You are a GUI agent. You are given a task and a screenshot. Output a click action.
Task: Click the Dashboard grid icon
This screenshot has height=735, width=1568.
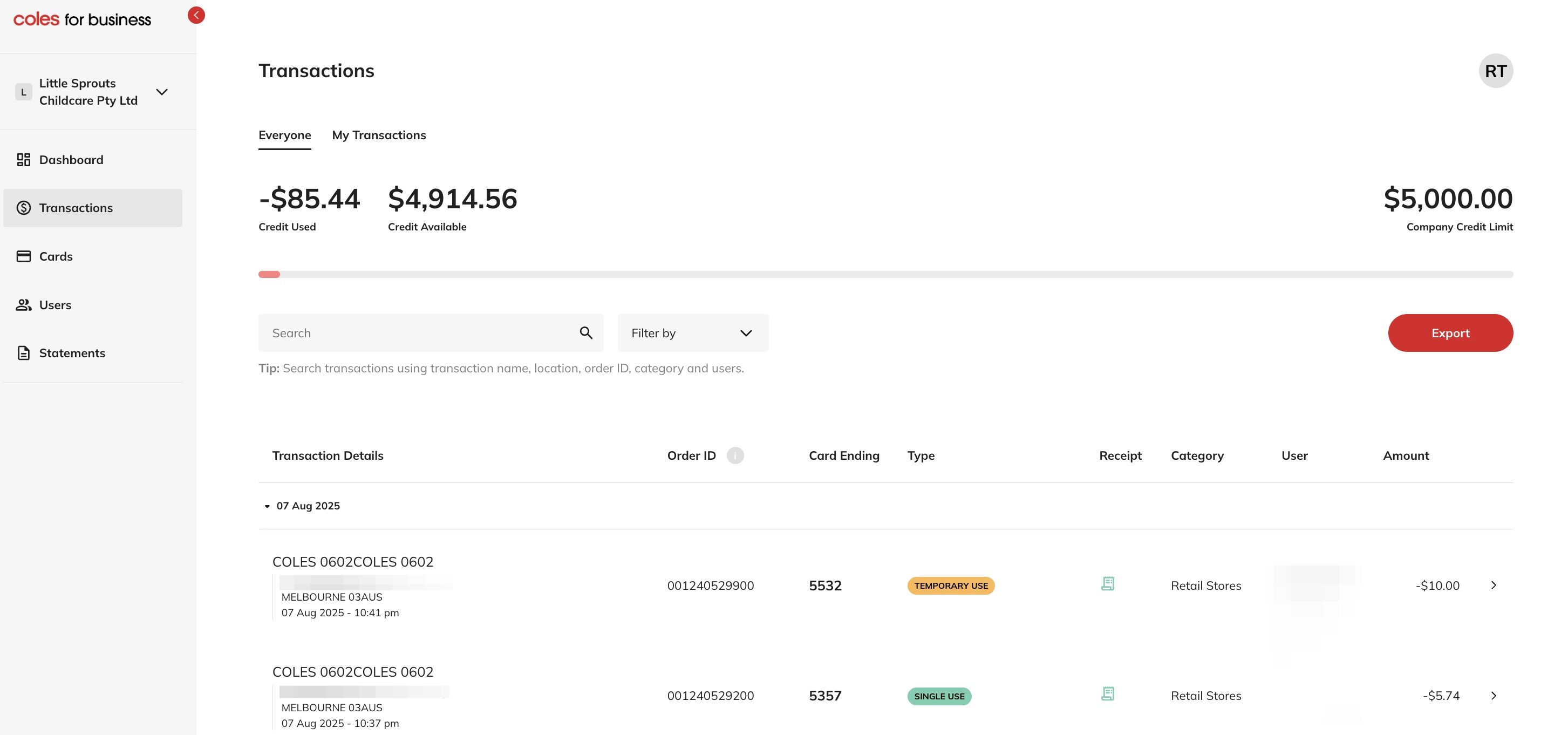click(x=24, y=160)
